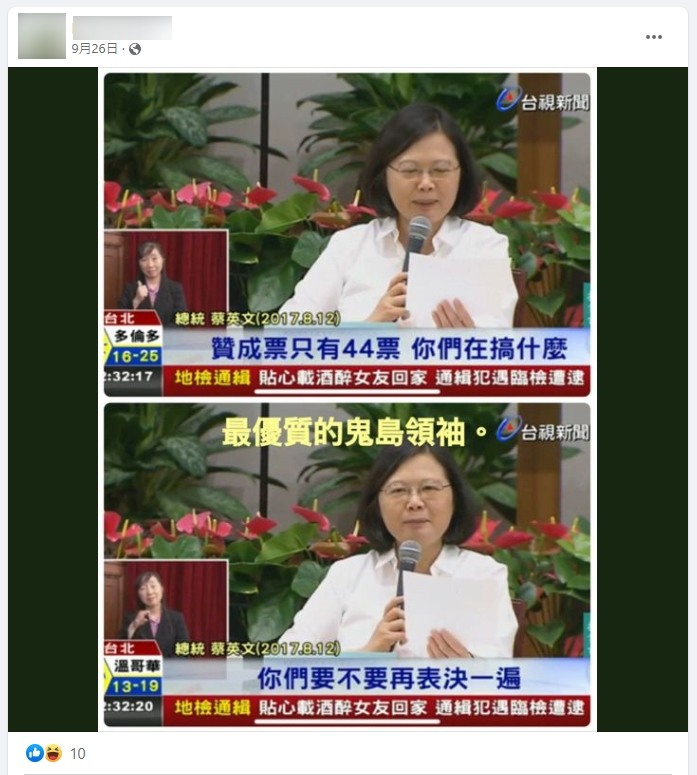Click the dark green margin left of the photo
The height and width of the screenshot is (775, 697).
(x=53, y=399)
